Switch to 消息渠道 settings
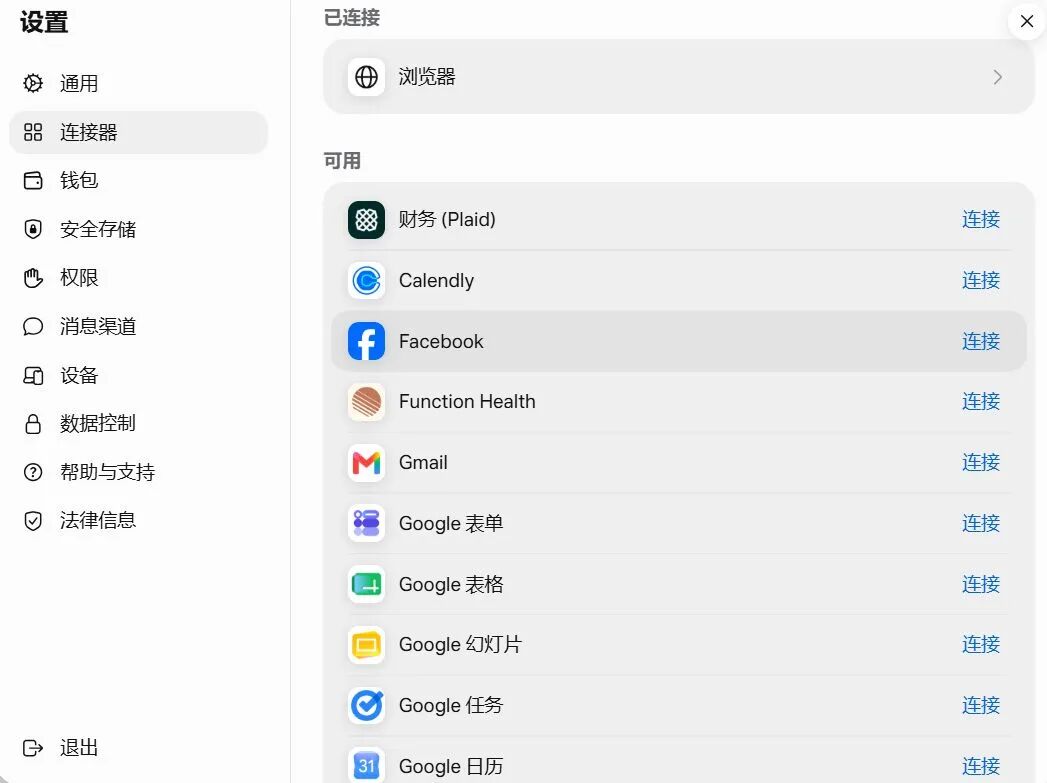 tap(138, 326)
